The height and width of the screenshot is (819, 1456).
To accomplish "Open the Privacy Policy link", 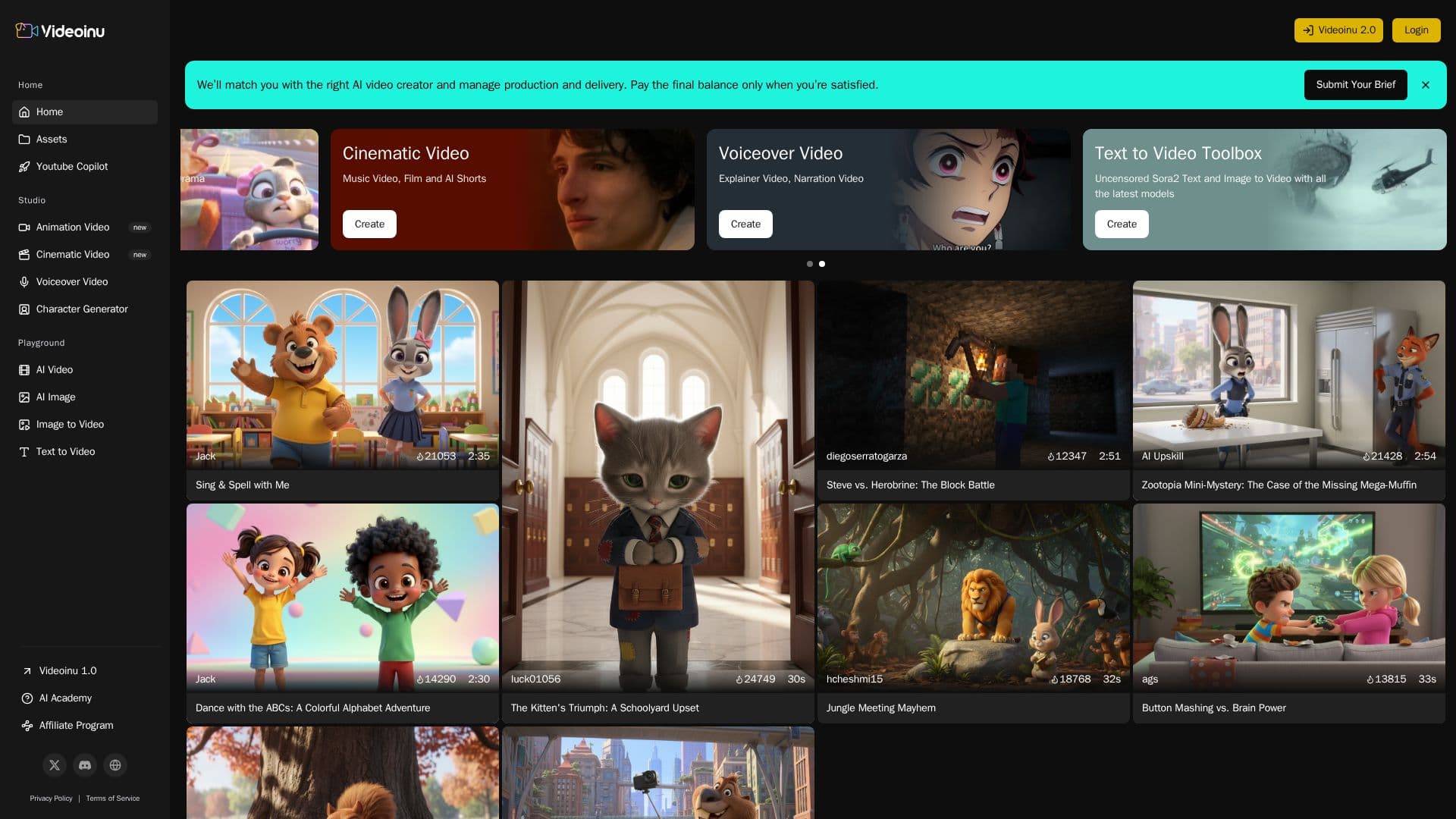I will (51, 799).
